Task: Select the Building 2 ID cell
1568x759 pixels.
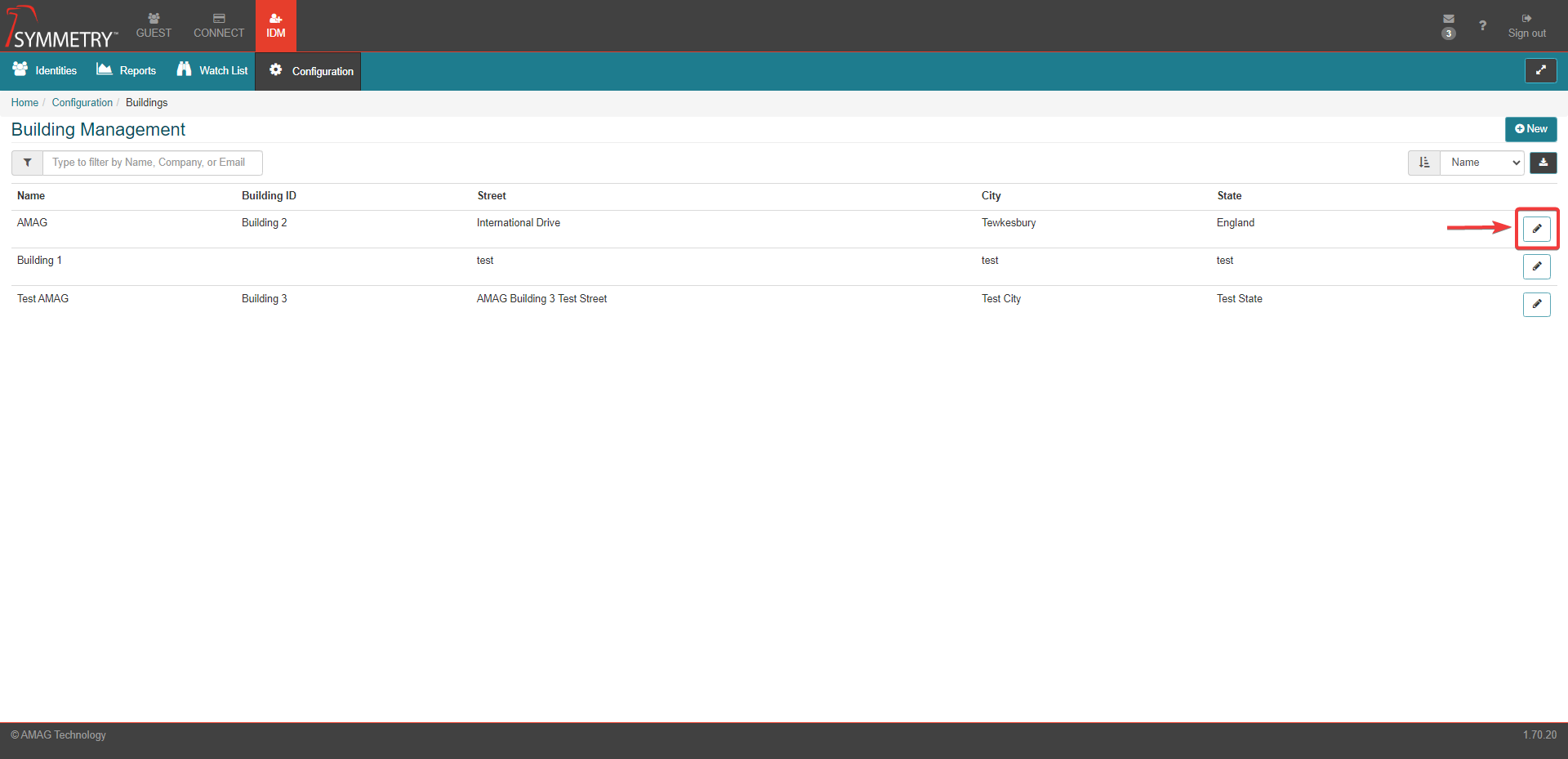Action: coord(265,222)
